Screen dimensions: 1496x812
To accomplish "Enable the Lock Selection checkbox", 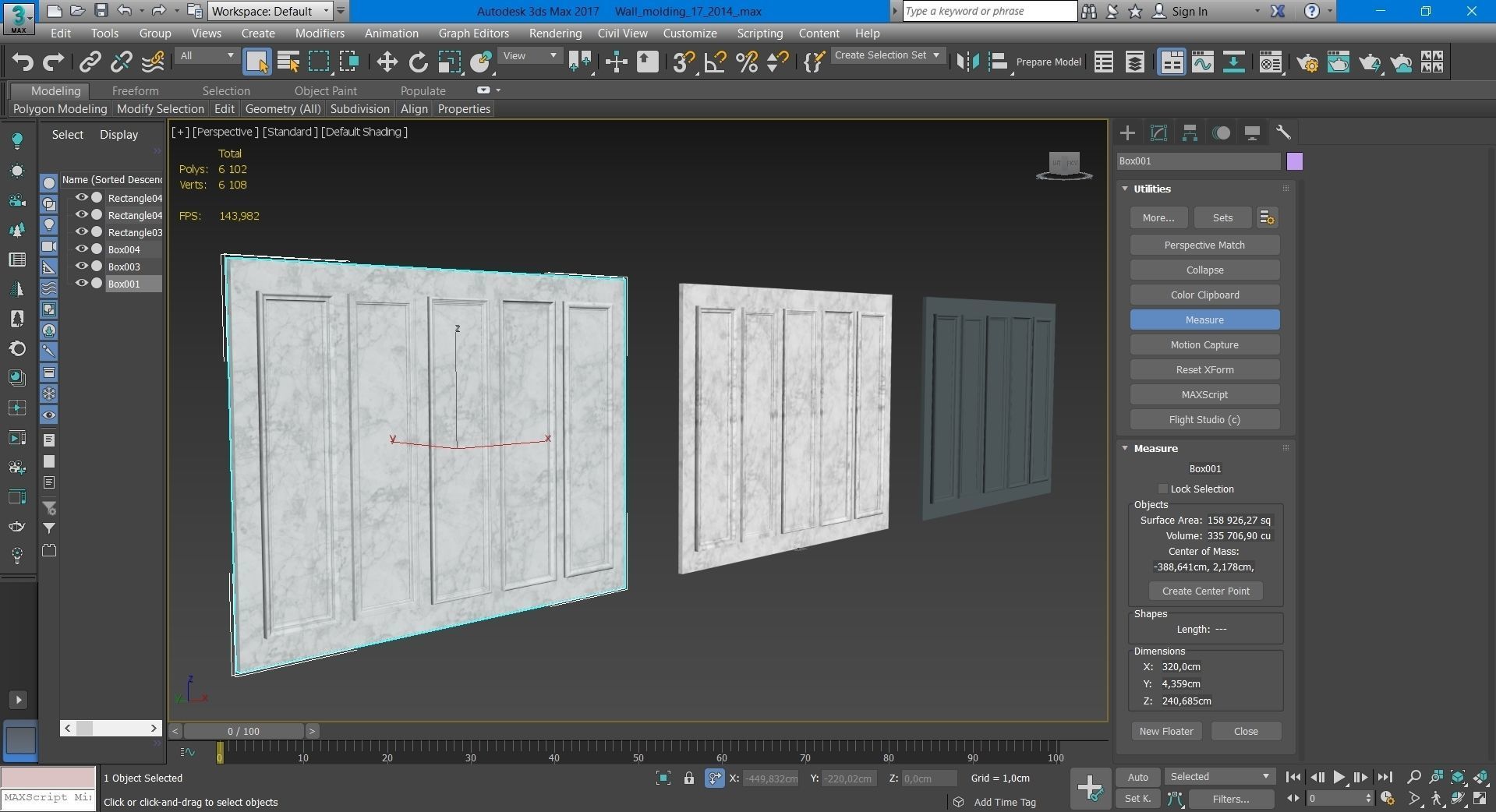I will [1162, 489].
